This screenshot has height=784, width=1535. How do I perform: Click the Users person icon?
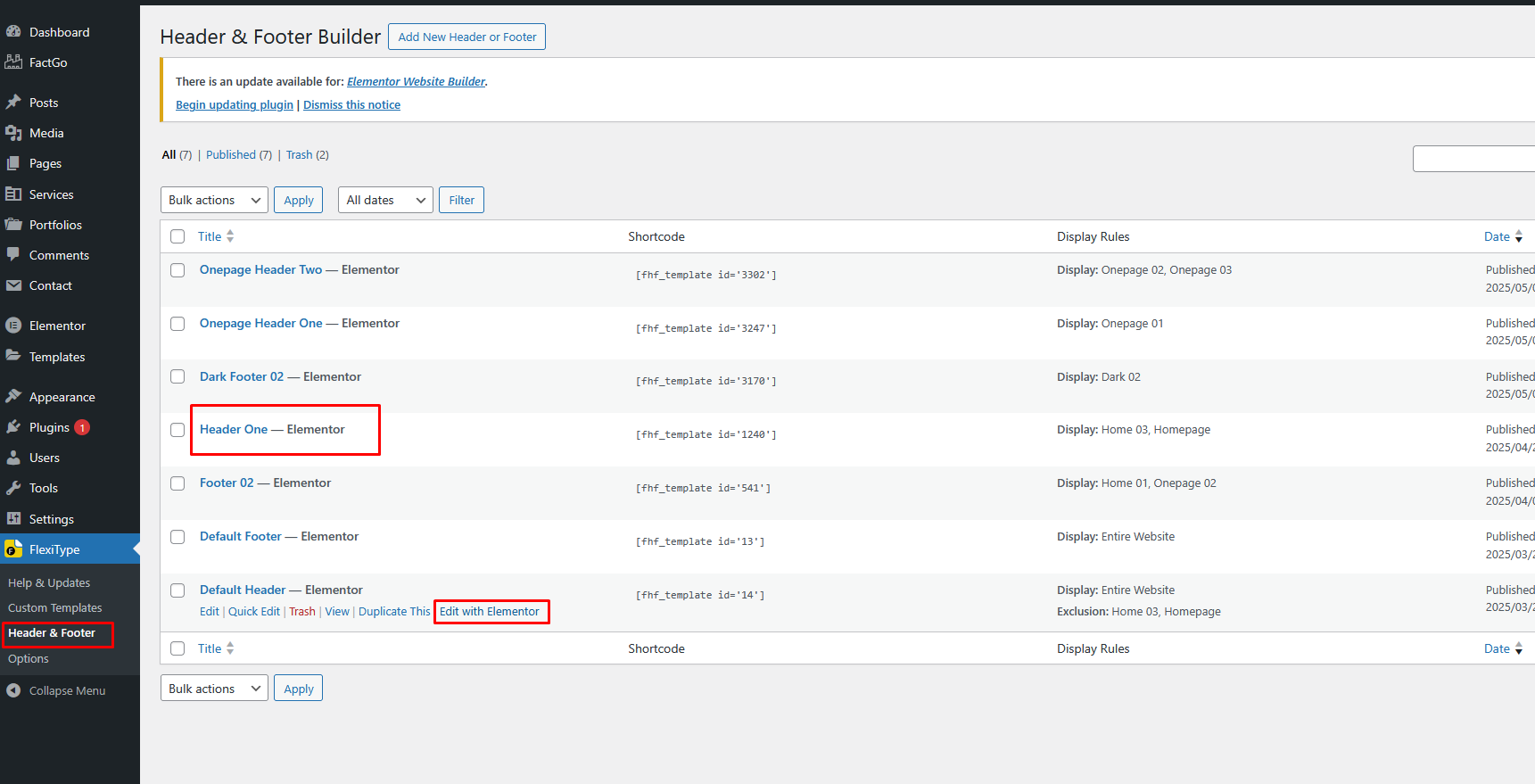pyautogui.click(x=13, y=458)
